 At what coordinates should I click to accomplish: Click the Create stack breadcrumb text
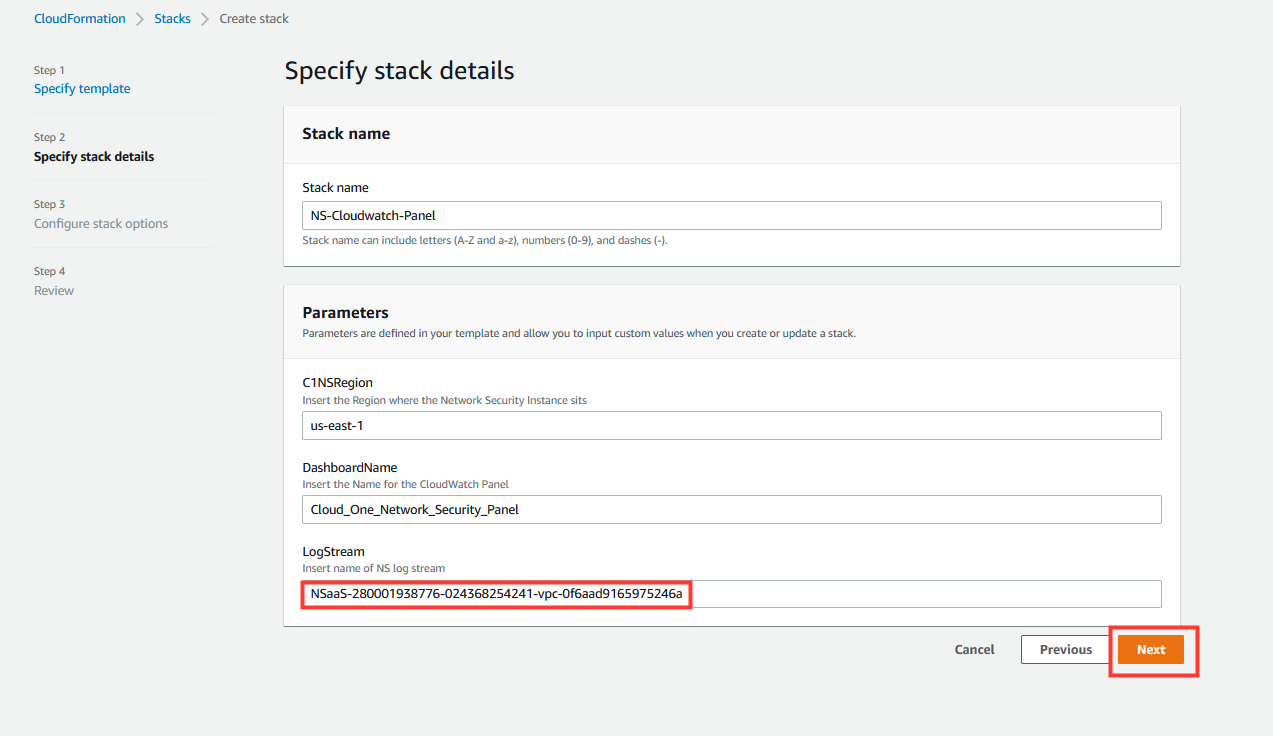(254, 19)
